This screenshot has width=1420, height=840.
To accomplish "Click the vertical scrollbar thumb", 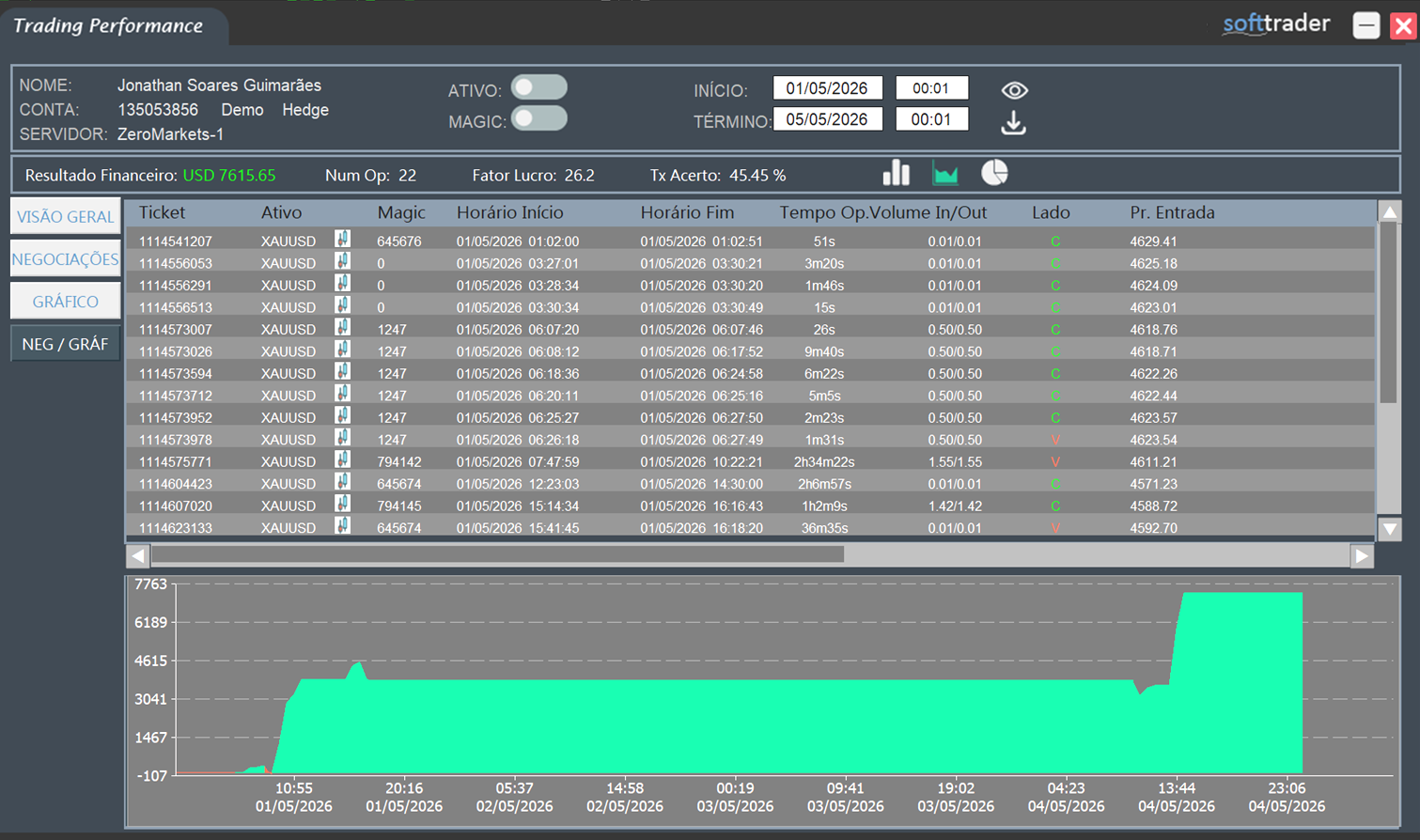I will (1389, 313).
